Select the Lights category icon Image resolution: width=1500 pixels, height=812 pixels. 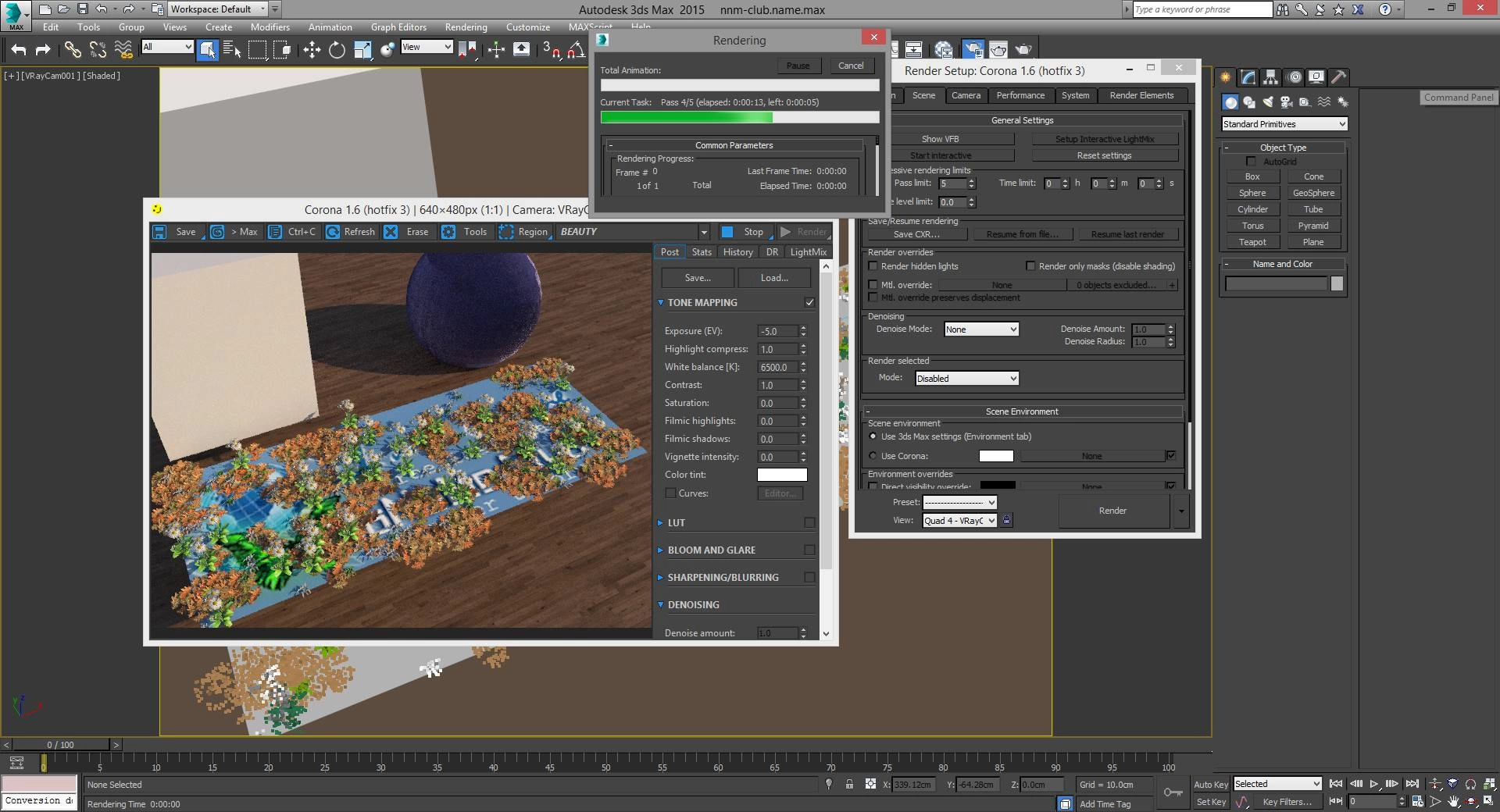click(1268, 102)
